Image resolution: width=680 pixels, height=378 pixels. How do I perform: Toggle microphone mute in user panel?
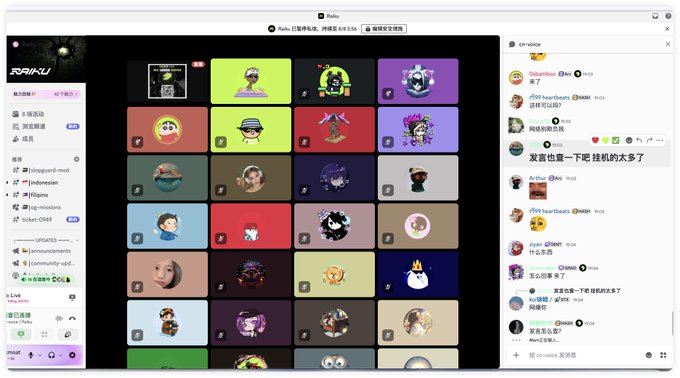pos(31,355)
